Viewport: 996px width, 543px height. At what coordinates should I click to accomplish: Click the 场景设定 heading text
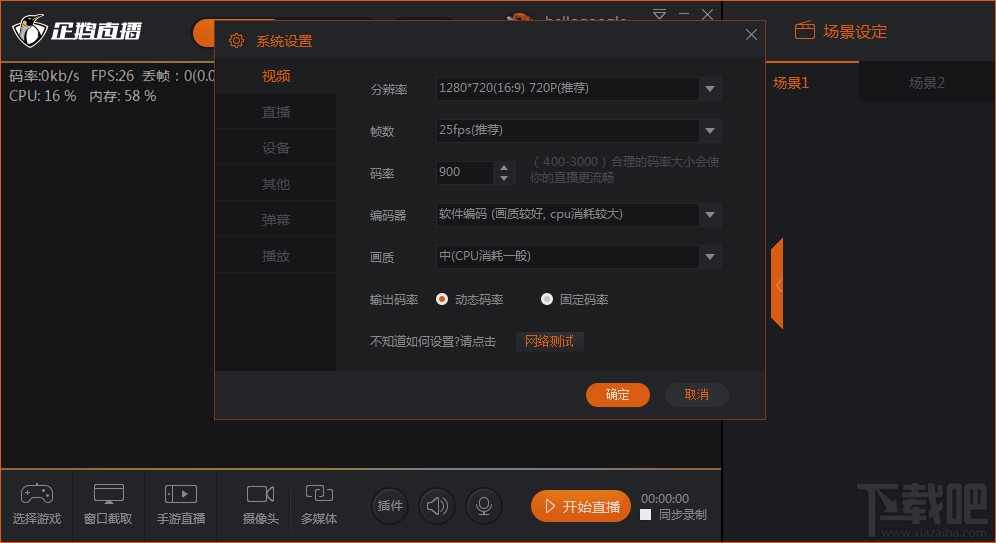tap(855, 31)
